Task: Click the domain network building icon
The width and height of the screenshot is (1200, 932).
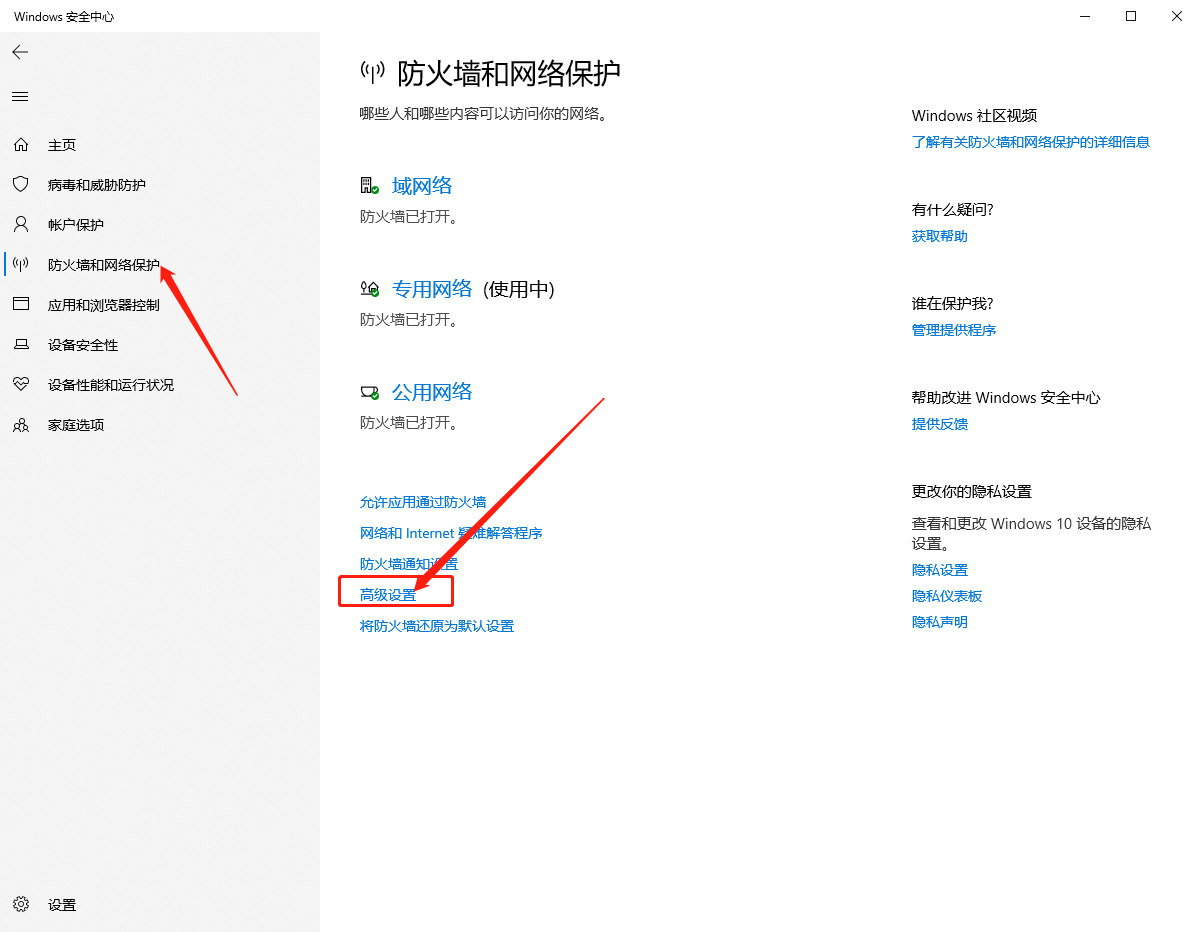Action: tap(370, 186)
